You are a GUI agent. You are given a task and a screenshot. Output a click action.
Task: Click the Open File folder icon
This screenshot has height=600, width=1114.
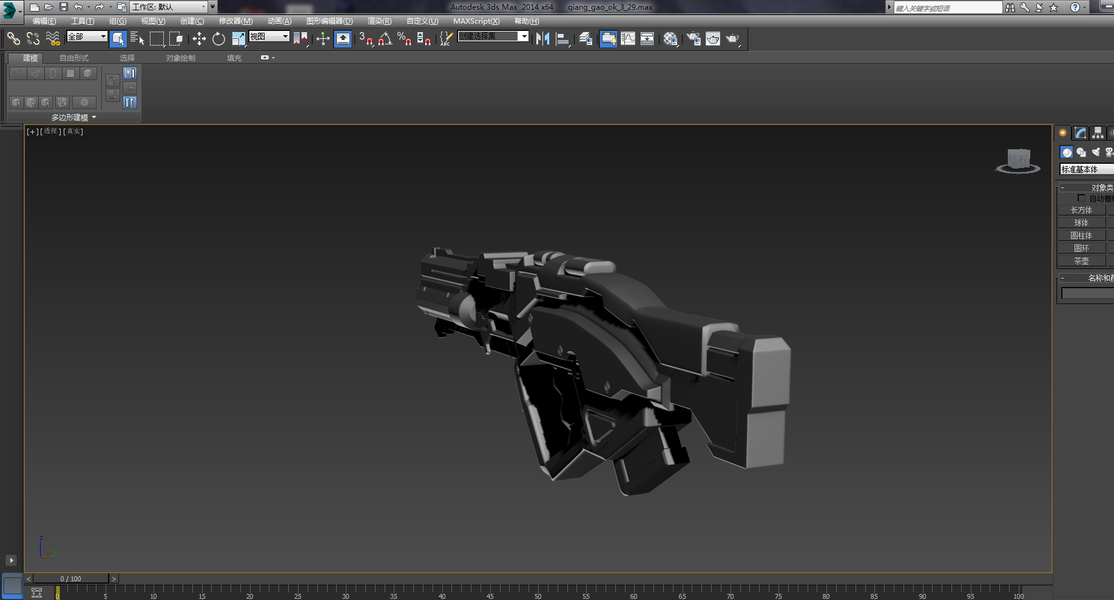[48, 7]
